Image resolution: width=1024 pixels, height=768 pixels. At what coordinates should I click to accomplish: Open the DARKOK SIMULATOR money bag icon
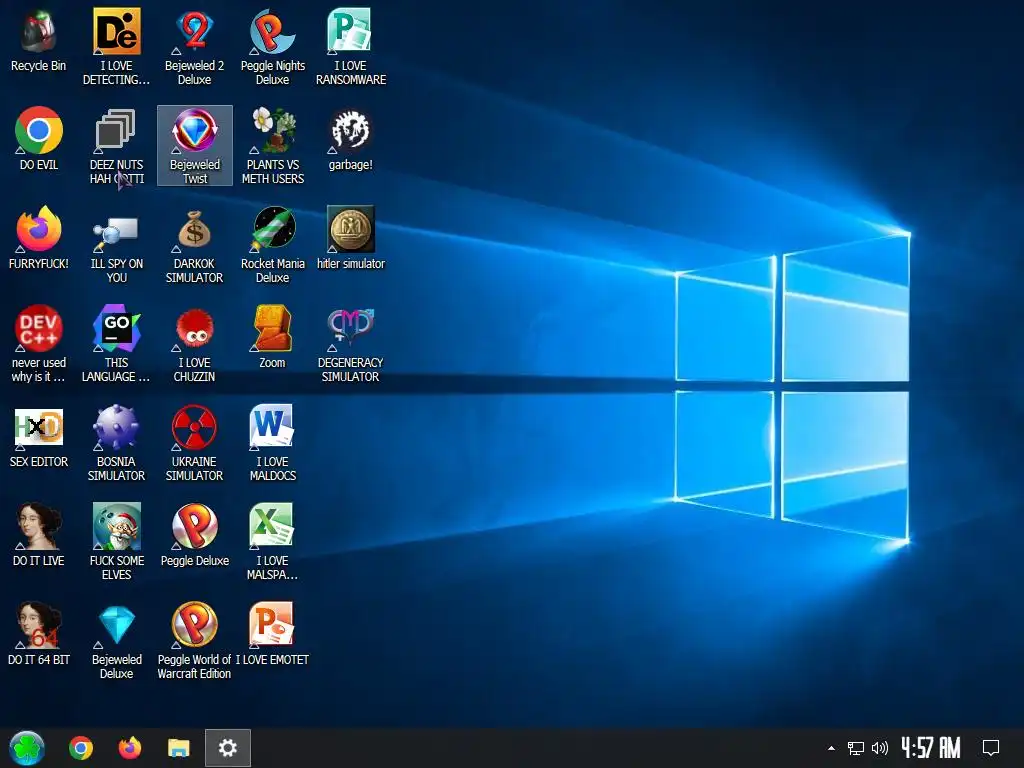point(195,245)
